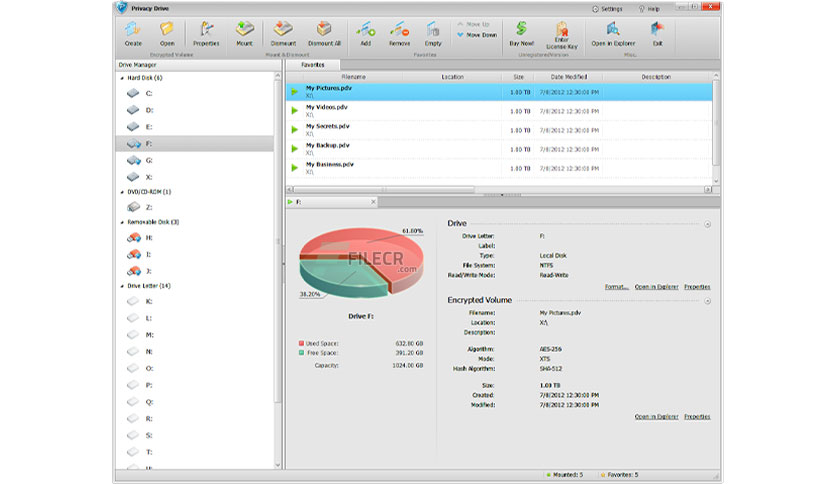836x484 pixels.
Task: Select hard disk E: in Drive Manager
Action: tap(195, 127)
